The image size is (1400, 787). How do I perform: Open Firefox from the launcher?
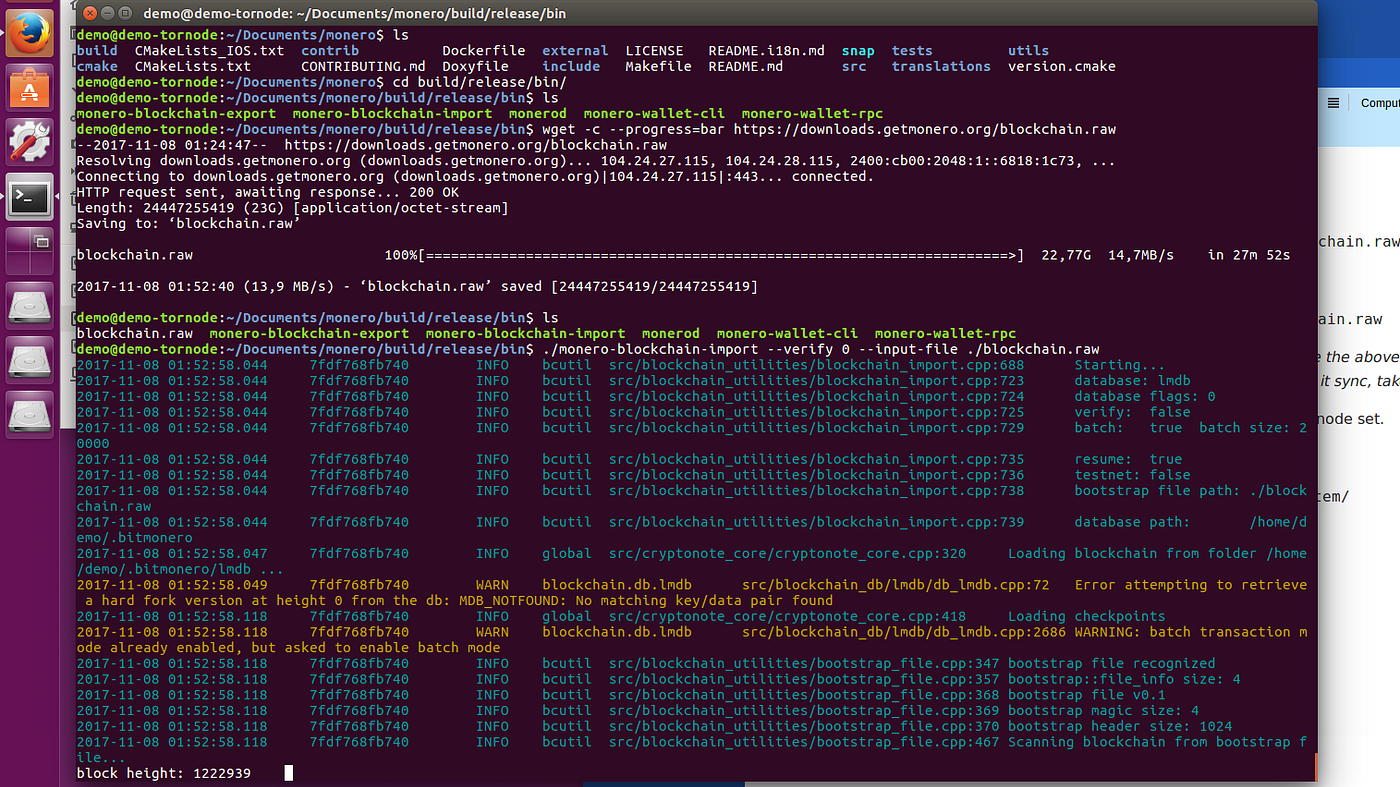click(x=29, y=31)
